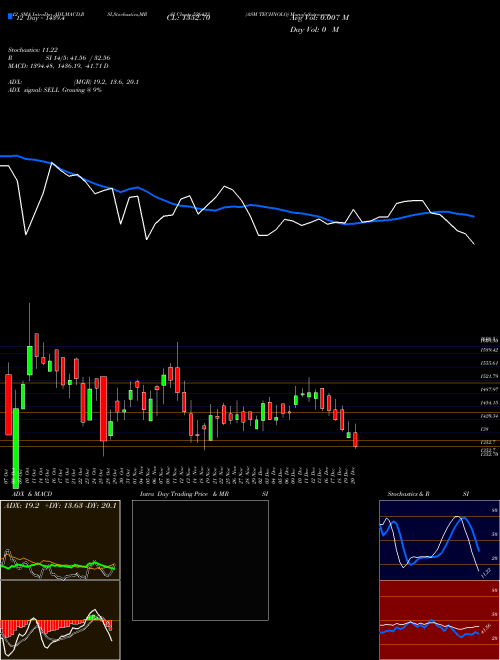Select the 1464.33 price level label
This screenshot has height=660, width=500.
489,403
